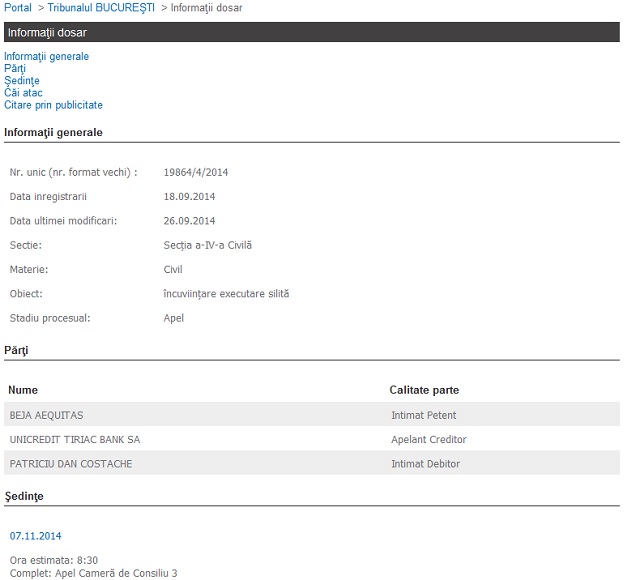Click the Portal breadcrumb link
The image size is (640, 580).
[x=18, y=8]
